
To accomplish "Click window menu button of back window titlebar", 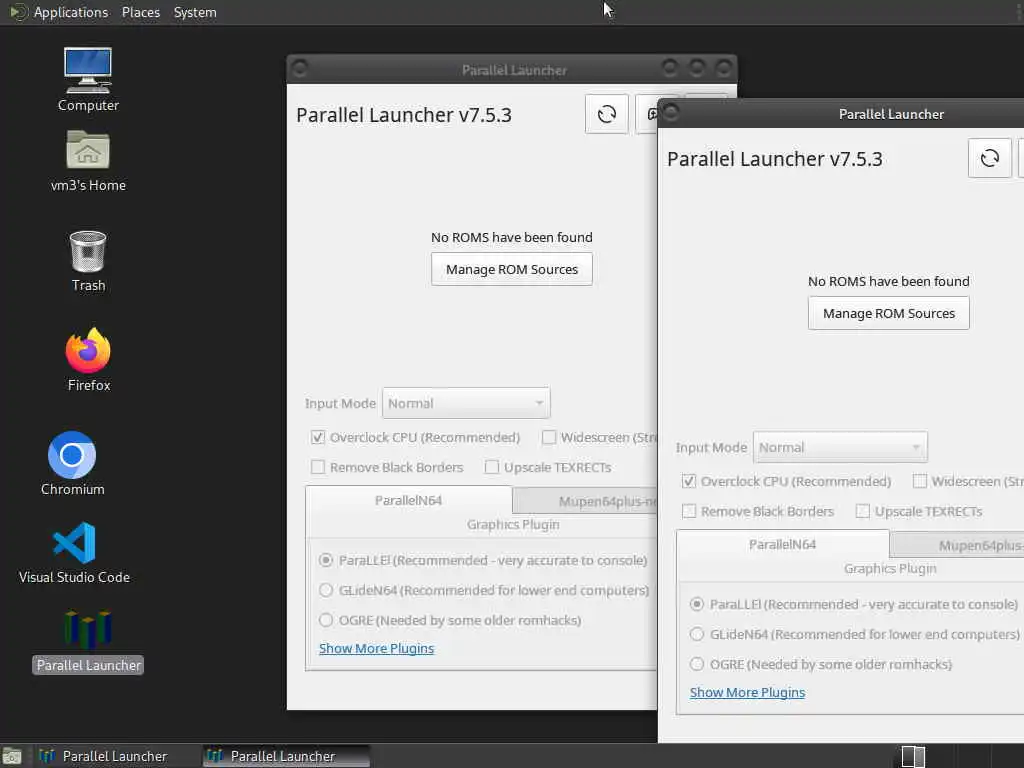I will pos(300,69).
